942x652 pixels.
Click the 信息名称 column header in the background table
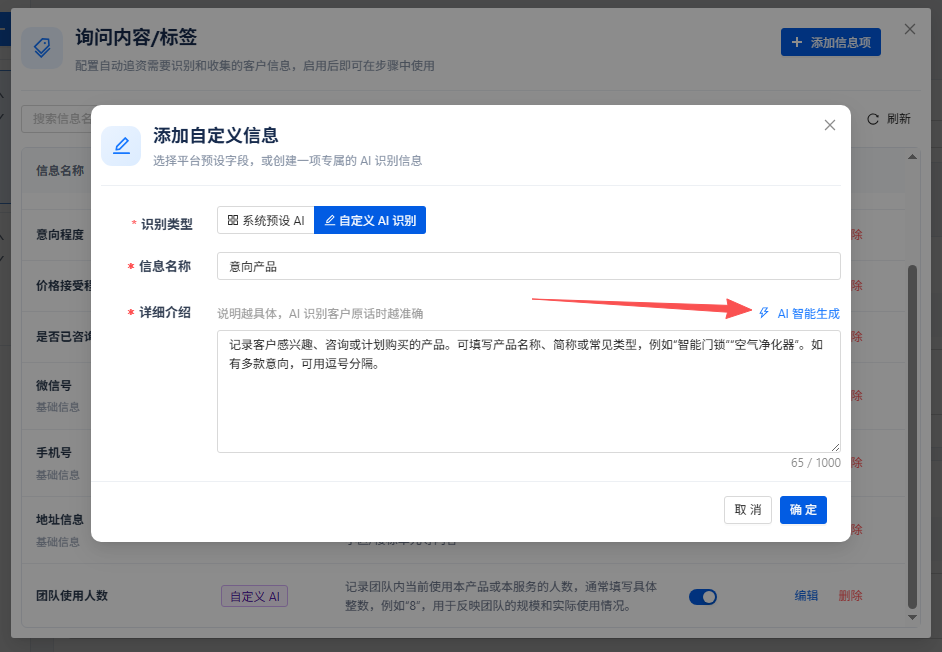[60, 171]
